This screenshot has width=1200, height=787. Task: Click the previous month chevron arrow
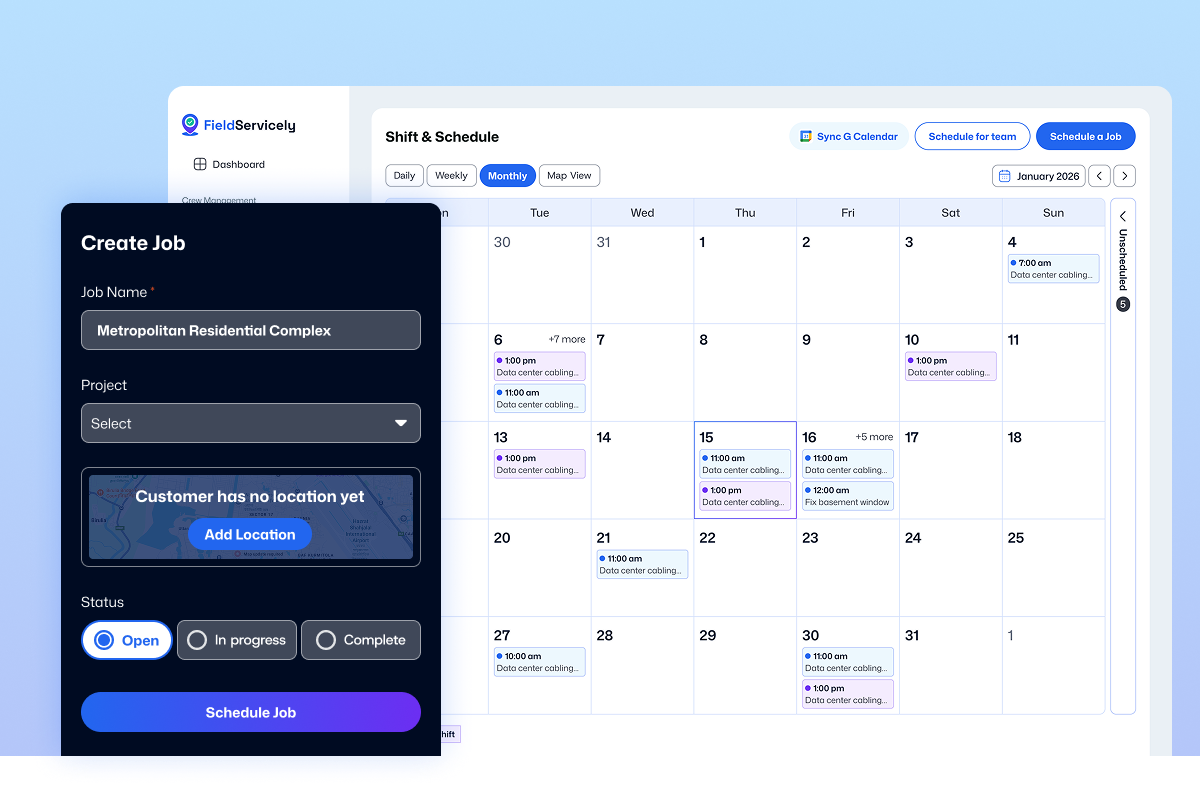pyautogui.click(x=1099, y=175)
